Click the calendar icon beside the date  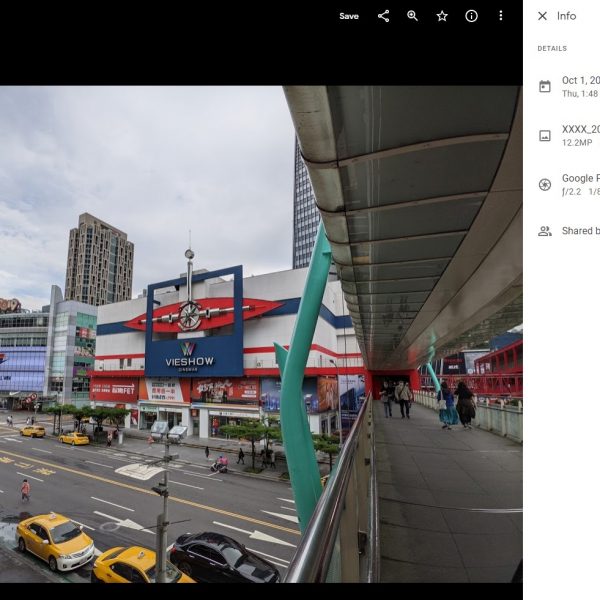pyautogui.click(x=545, y=87)
